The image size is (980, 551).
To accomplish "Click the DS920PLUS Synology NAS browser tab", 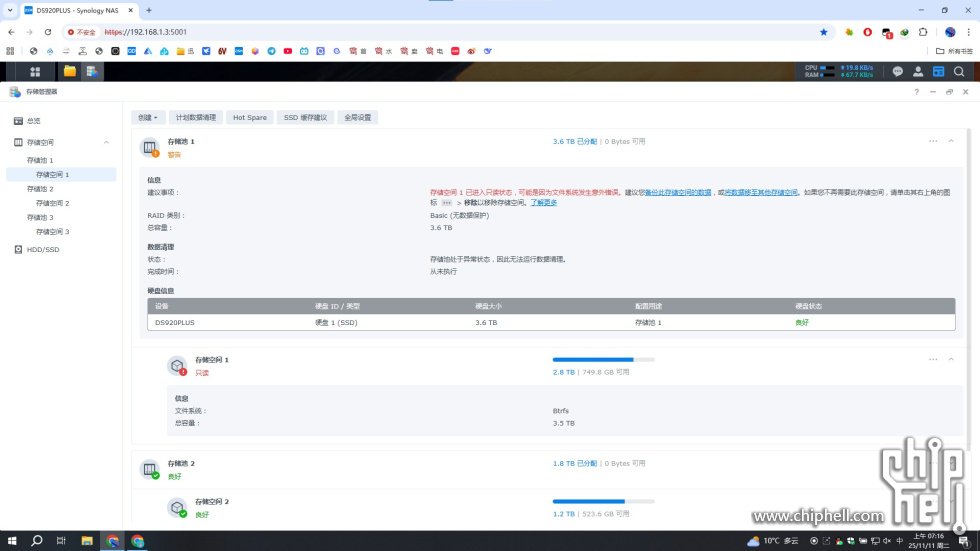I will click(x=78, y=11).
